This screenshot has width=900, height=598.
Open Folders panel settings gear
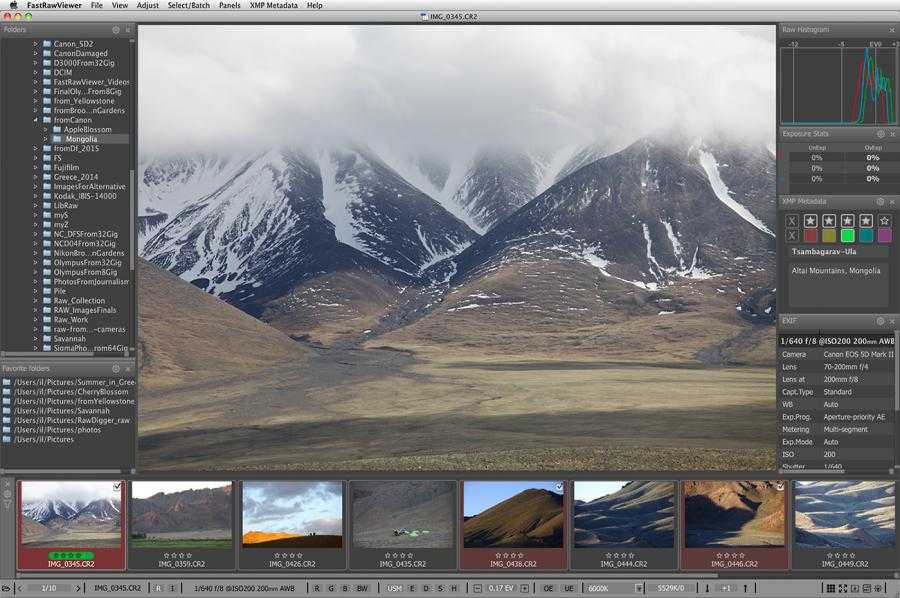click(x=116, y=29)
